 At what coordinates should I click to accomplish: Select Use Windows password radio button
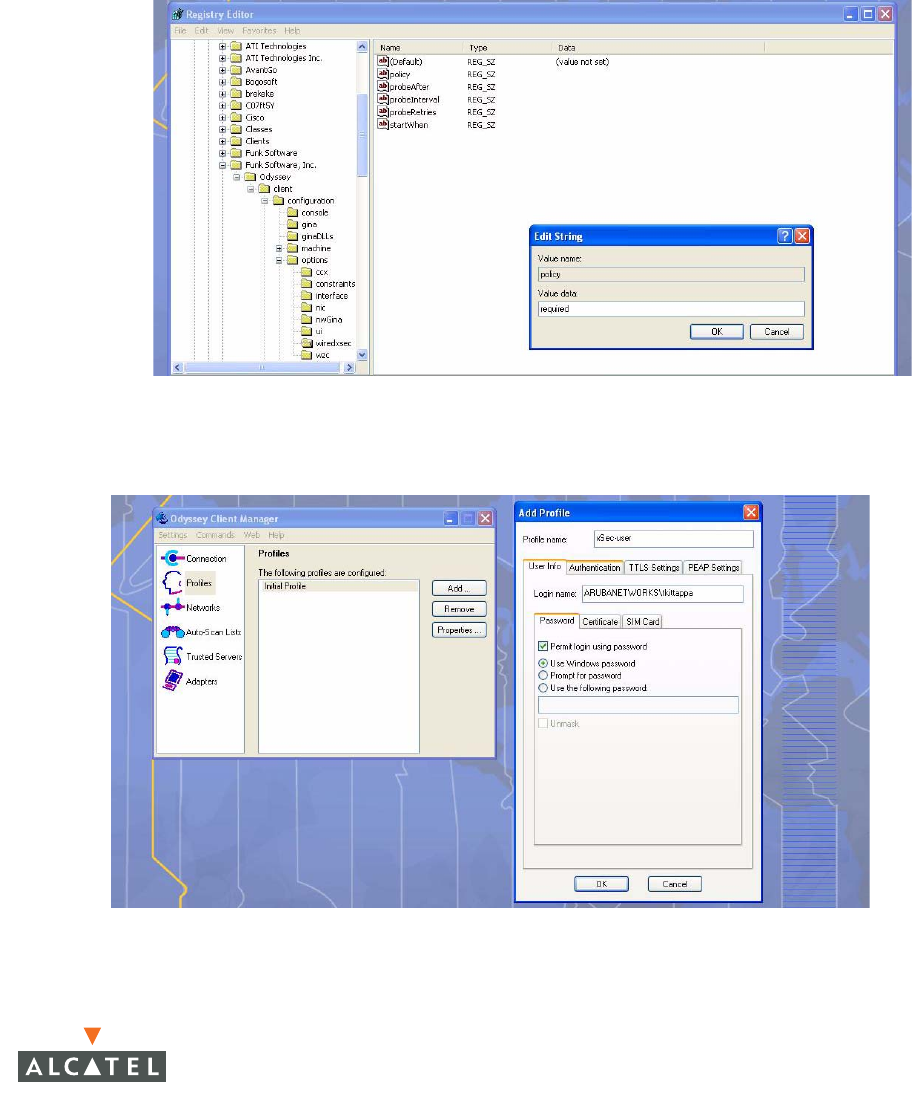coord(543,663)
